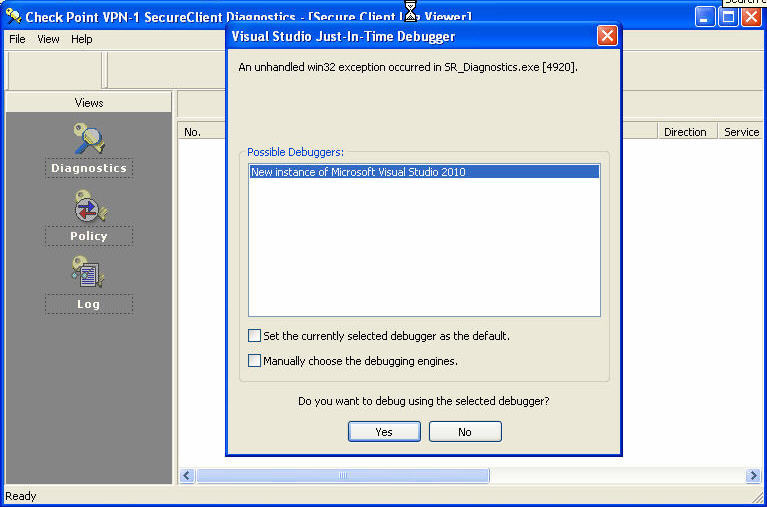Click No to decline debugging
This screenshot has height=507, width=767.
465,432
